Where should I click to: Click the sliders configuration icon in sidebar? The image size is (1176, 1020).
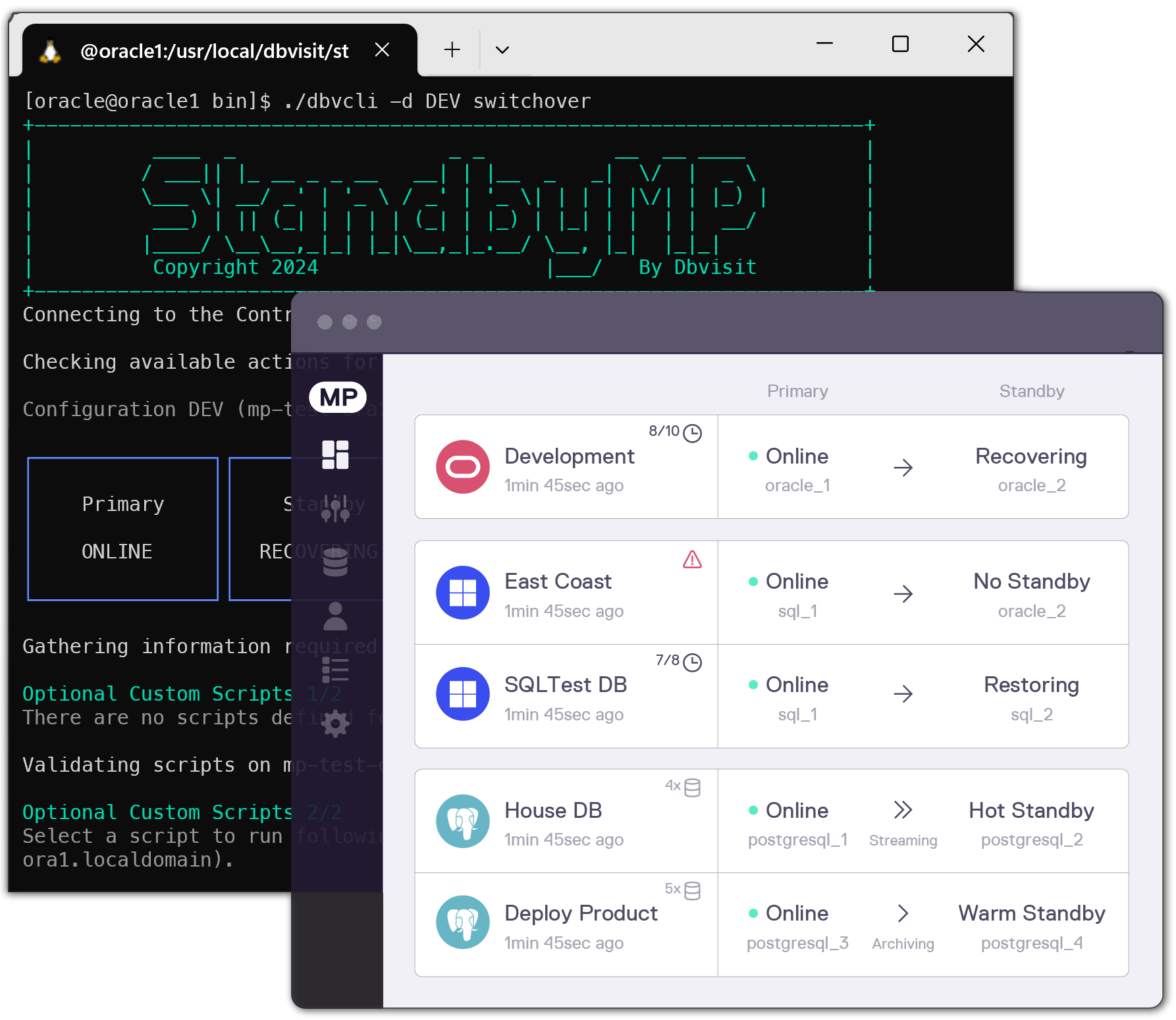click(x=335, y=508)
